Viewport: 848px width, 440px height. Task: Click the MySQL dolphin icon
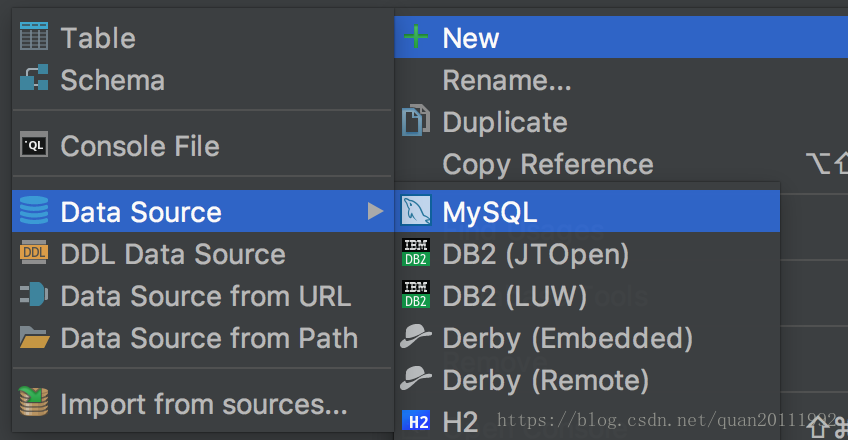click(415, 210)
